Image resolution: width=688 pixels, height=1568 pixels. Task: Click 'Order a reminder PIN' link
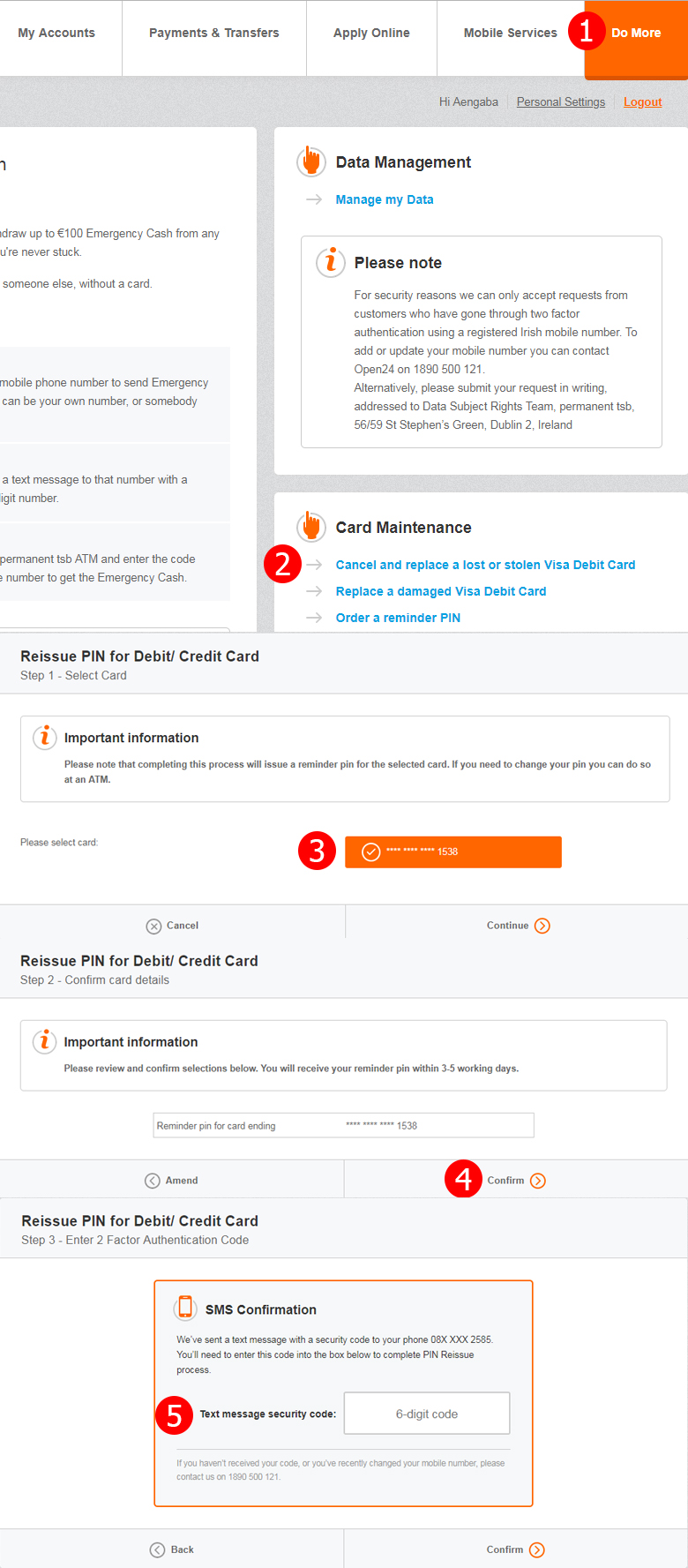(398, 618)
